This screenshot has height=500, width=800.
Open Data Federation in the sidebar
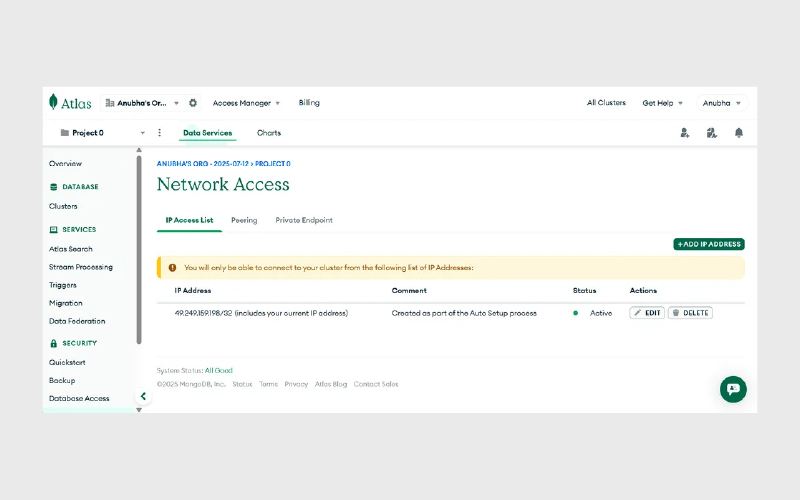pyautogui.click(x=77, y=321)
